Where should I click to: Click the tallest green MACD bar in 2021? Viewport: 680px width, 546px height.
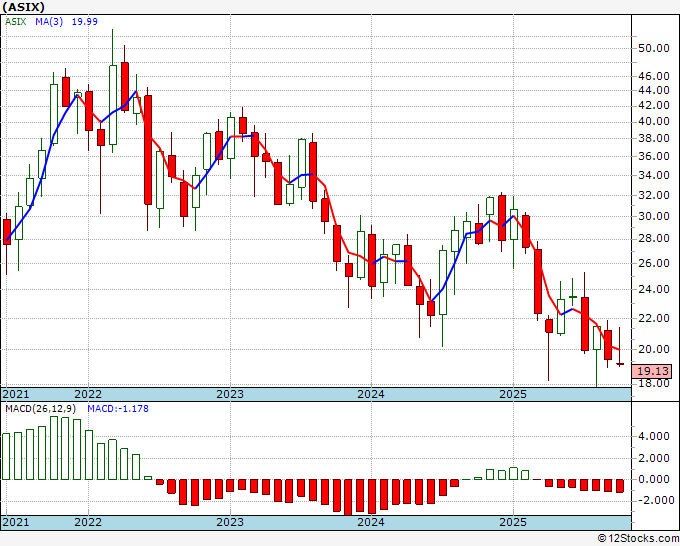coord(54,448)
